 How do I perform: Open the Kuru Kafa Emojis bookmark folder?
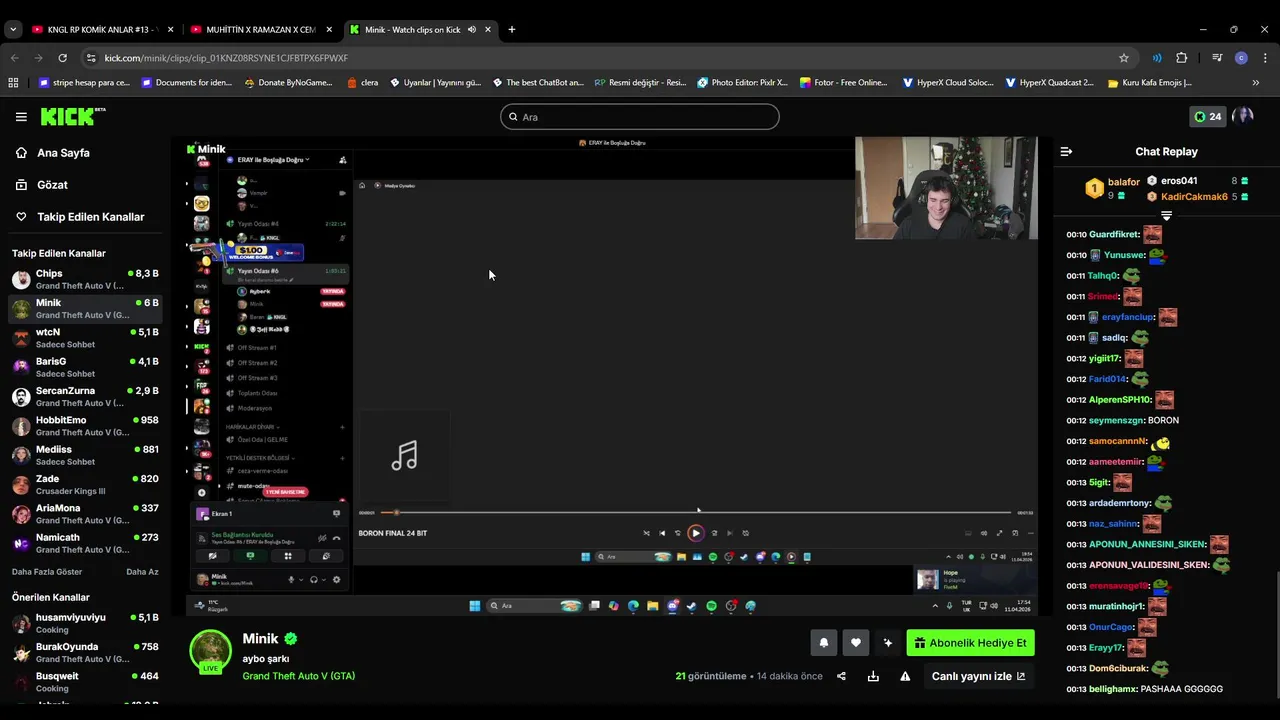click(x=1150, y=83)
